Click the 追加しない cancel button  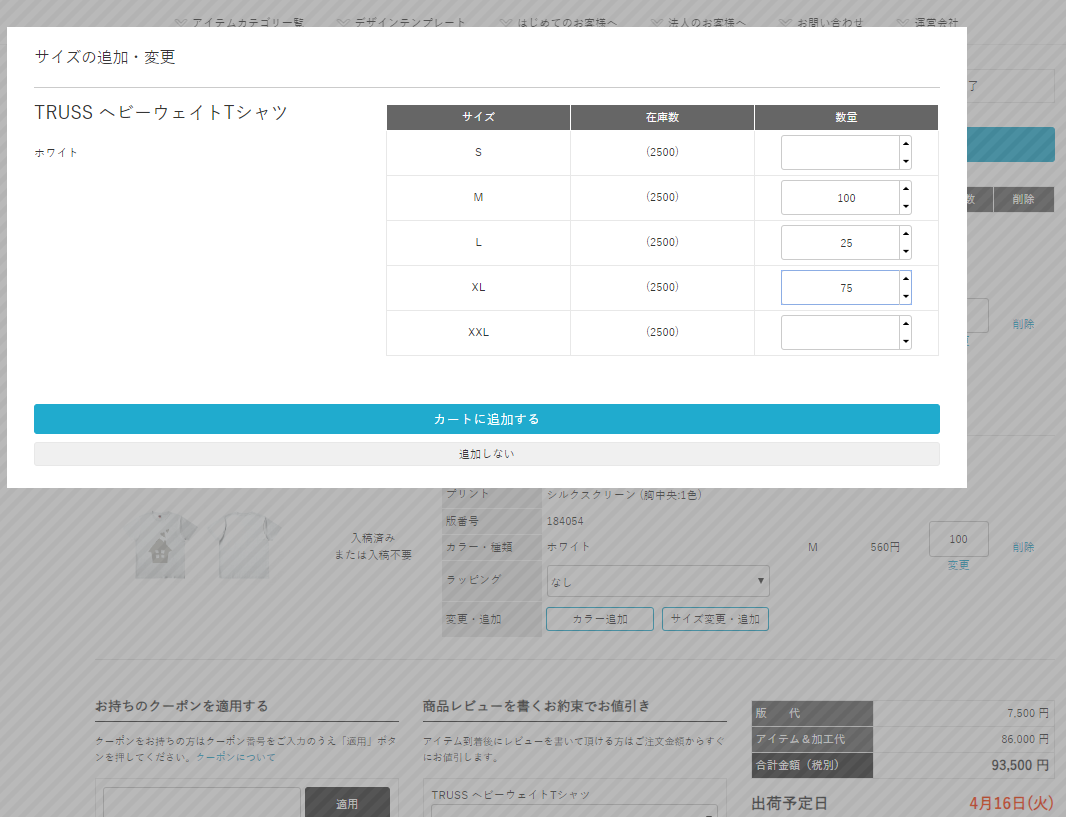[487, 454]
